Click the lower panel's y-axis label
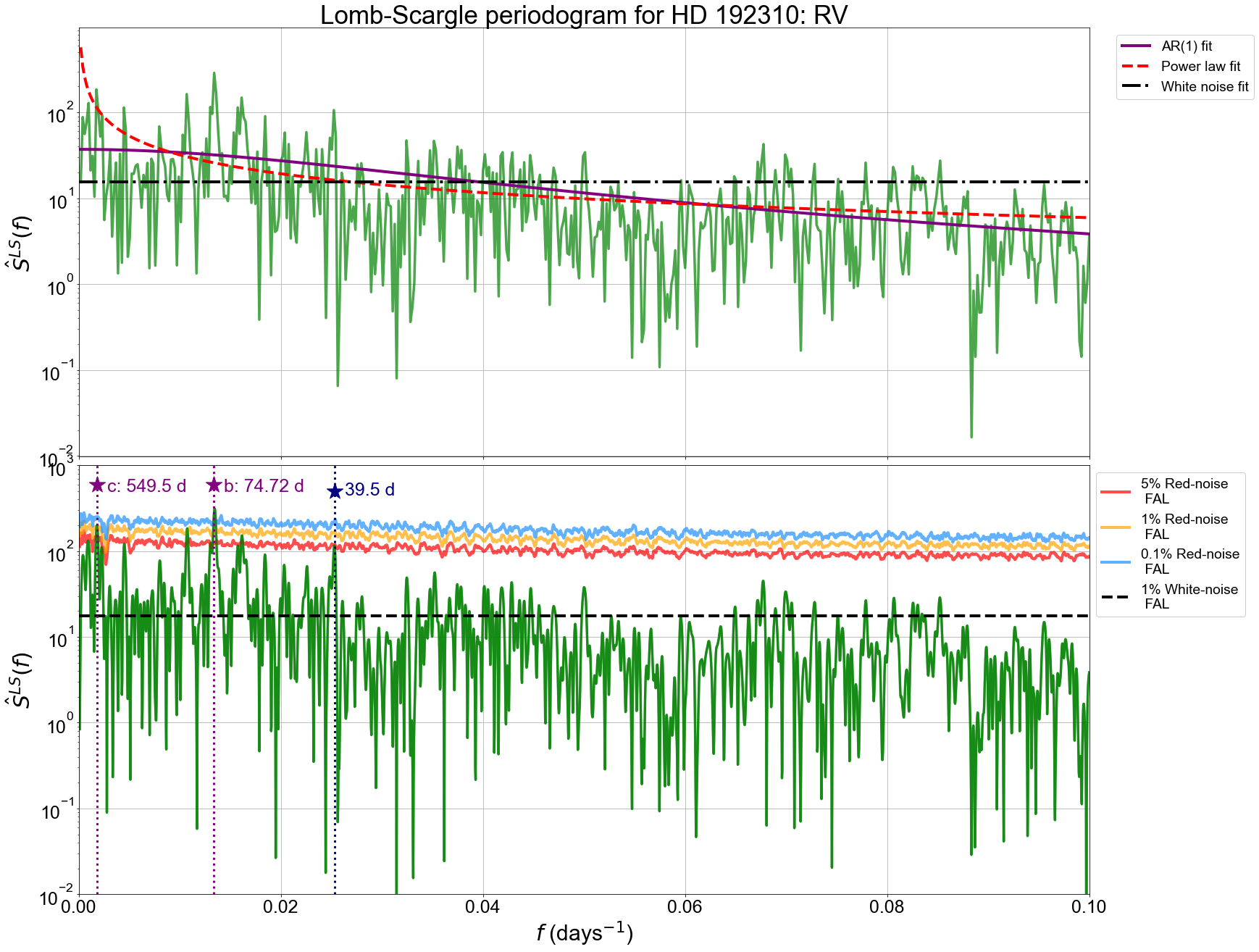This screenshot has width=1259, height=952. 20,680
